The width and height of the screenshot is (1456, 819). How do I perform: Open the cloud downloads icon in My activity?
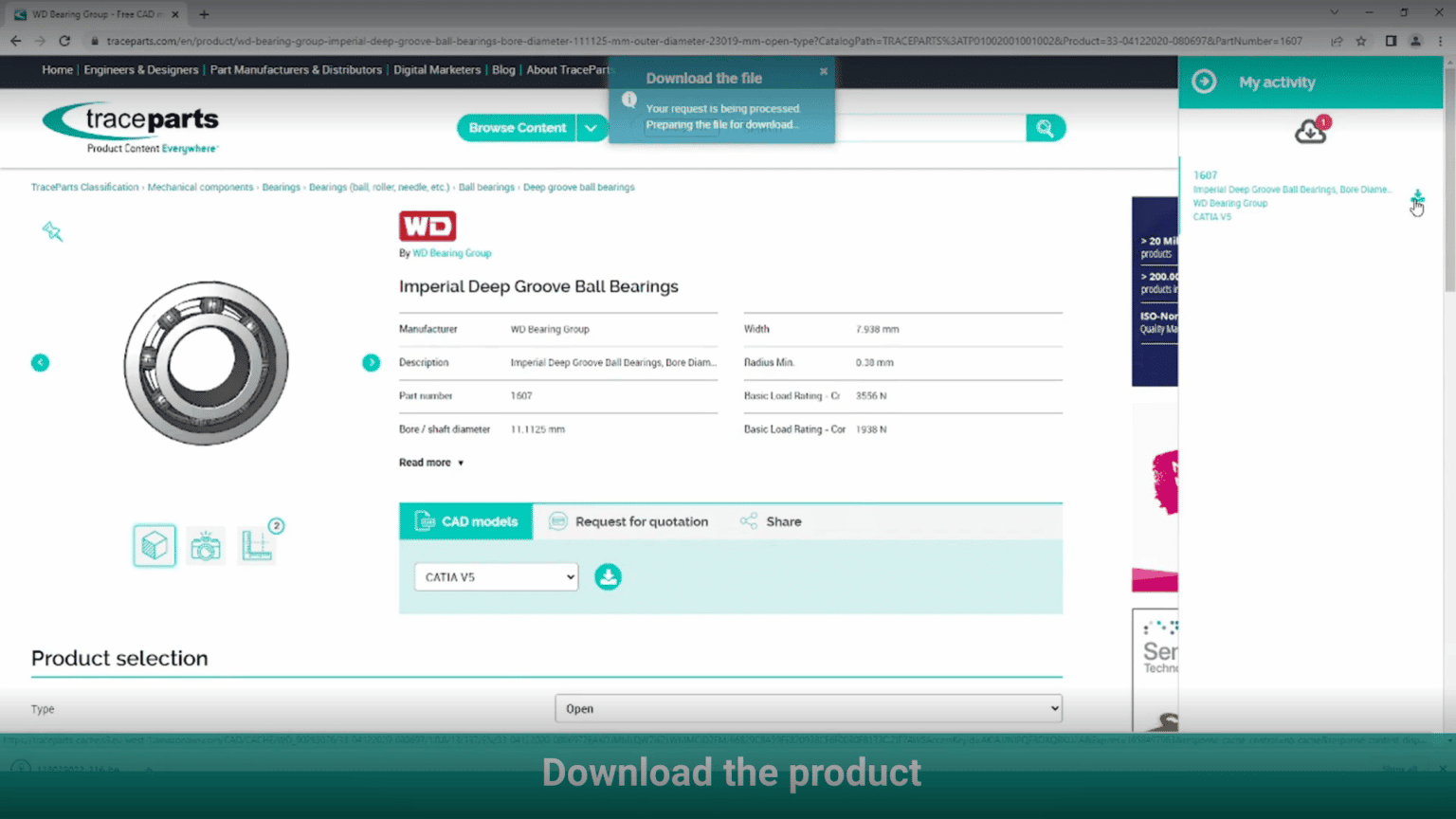(x=1311, y=132)
